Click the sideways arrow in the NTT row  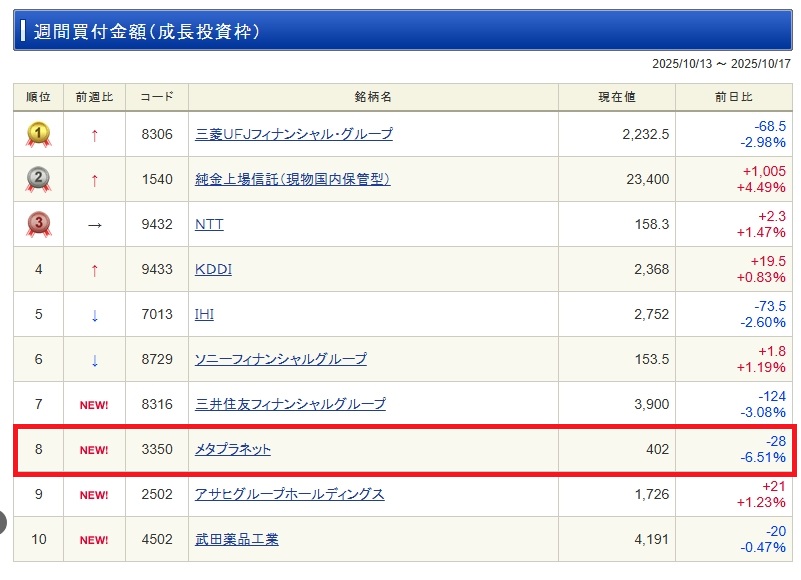pos(95,225)
